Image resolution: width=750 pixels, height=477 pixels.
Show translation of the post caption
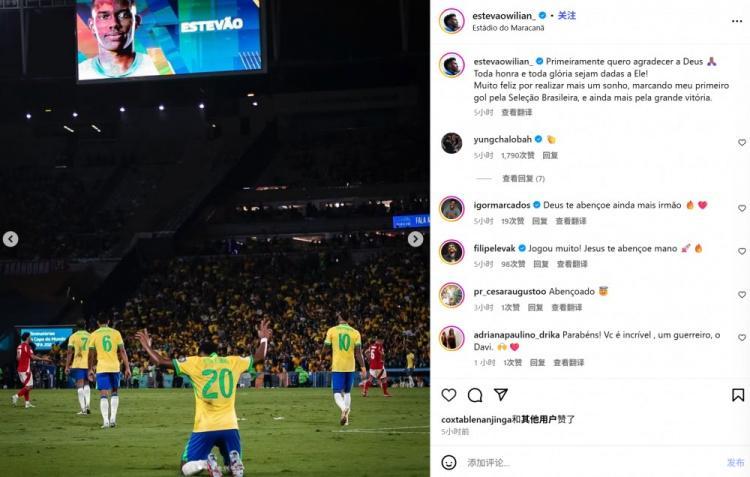point(517,112)
